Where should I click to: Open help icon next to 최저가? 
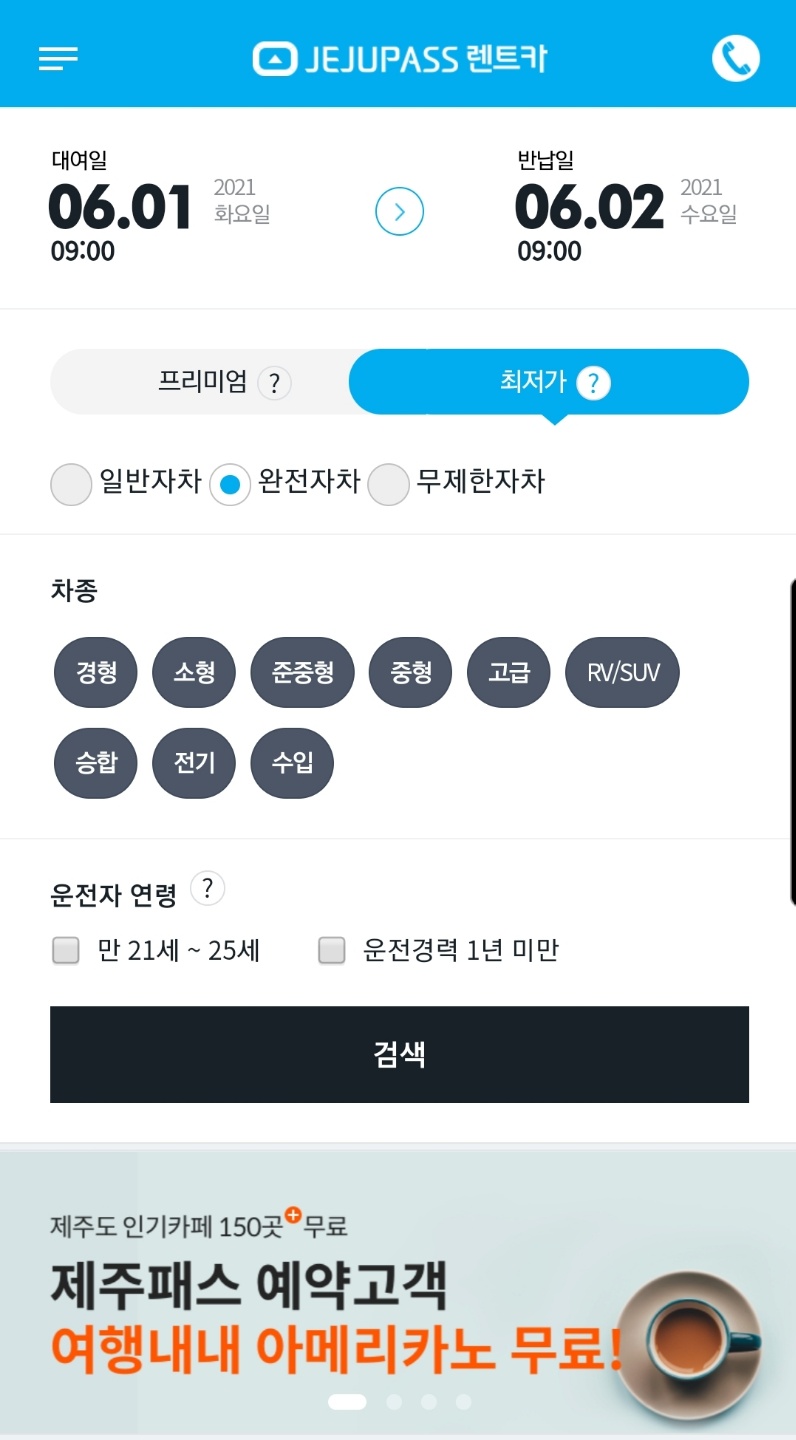pyautogui.click(x=593, y=382)
